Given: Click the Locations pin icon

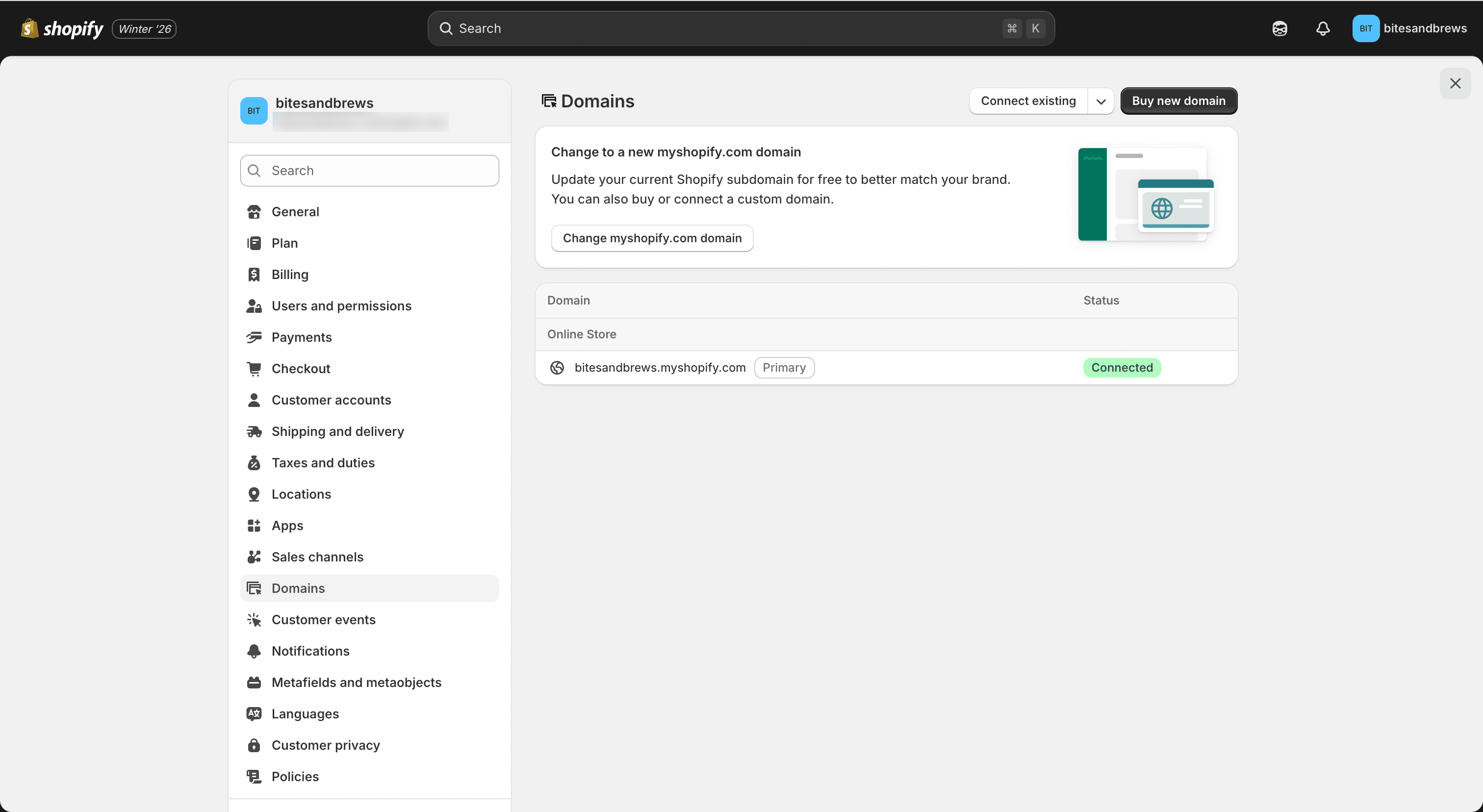Looking at the screenshot, I should pos(254,494).
